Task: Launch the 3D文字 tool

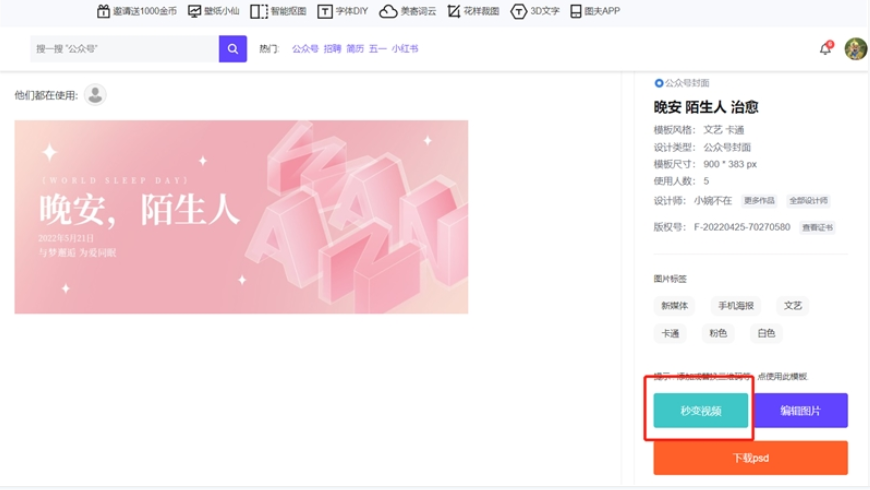Action: pos(518,12)
